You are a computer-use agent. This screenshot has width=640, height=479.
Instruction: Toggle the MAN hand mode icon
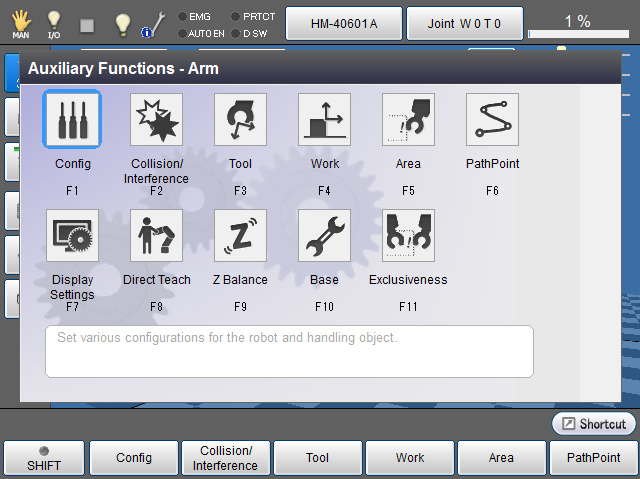point(20,23)
